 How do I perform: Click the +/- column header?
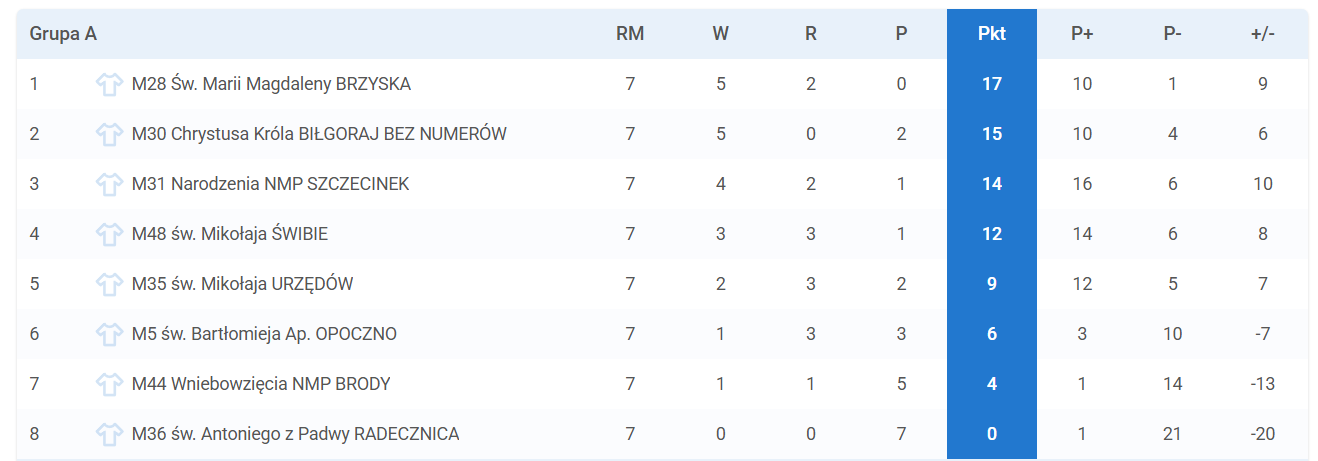[x=1263, y=34]
